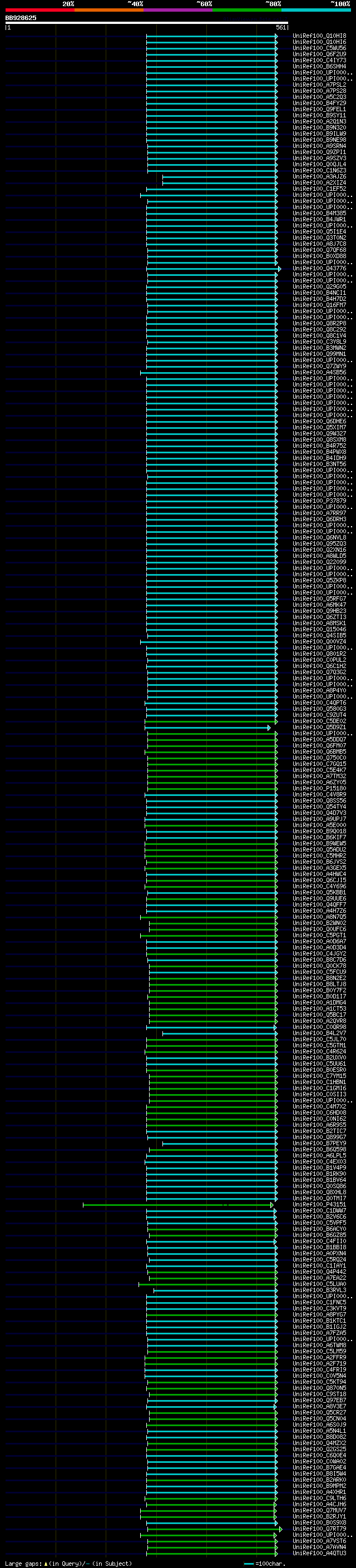Open hit UniRef100_Q6F2U9

(319, 54)
